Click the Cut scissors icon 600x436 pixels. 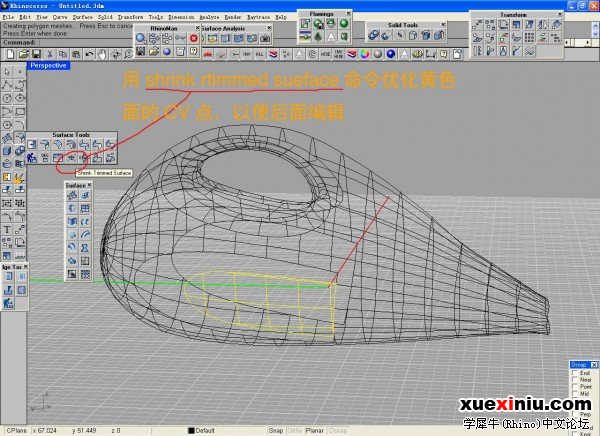50,54
